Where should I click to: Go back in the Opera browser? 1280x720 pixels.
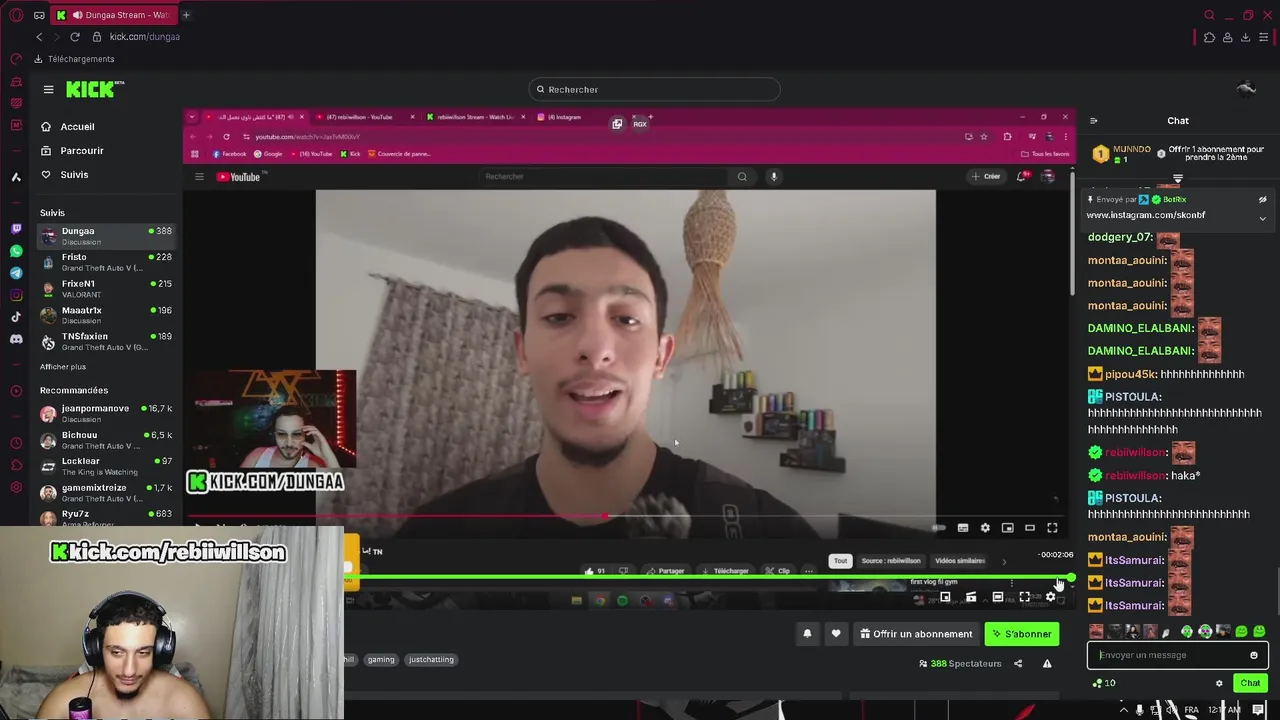click(x=39, y=37)
